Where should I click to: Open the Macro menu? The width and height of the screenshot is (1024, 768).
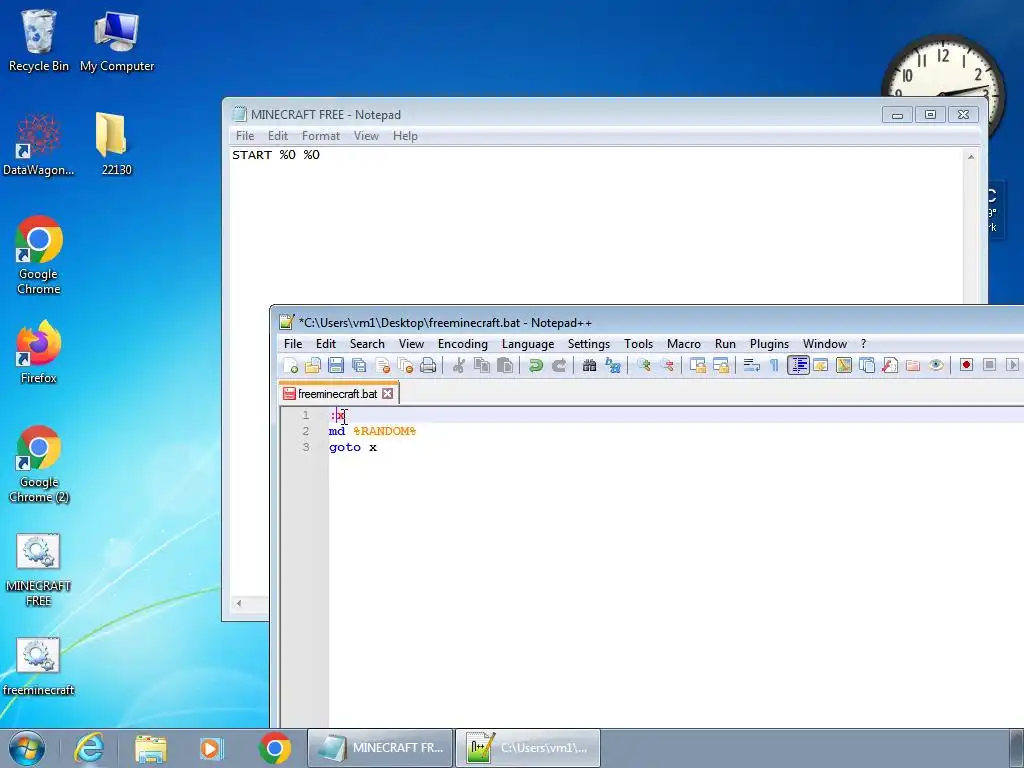(x=683, y=344)
